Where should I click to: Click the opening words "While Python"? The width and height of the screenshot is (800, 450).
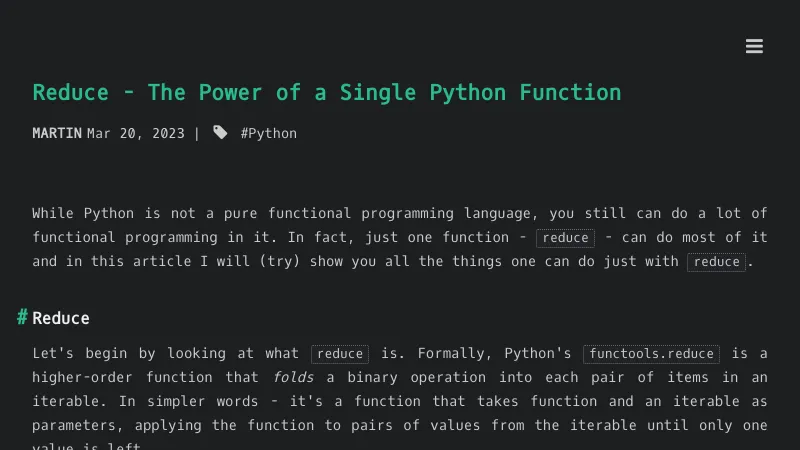(x=83, y=213)
